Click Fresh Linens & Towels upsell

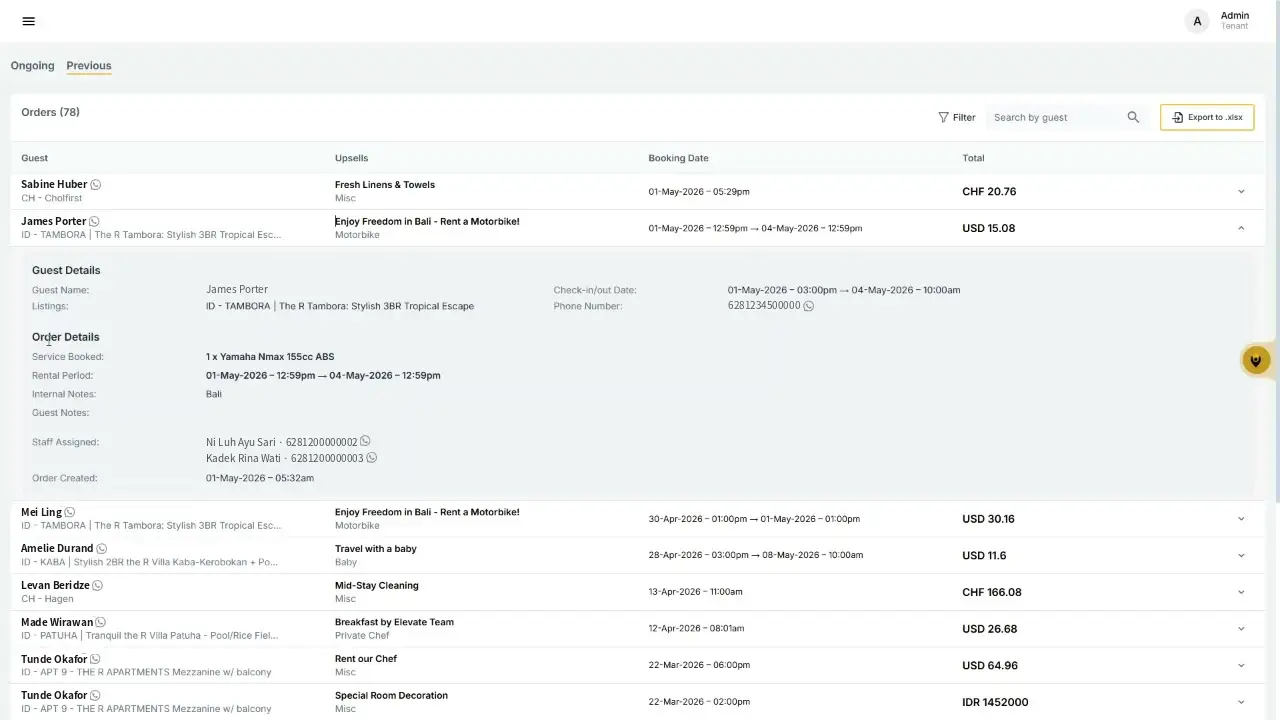[x=385, y=184]
